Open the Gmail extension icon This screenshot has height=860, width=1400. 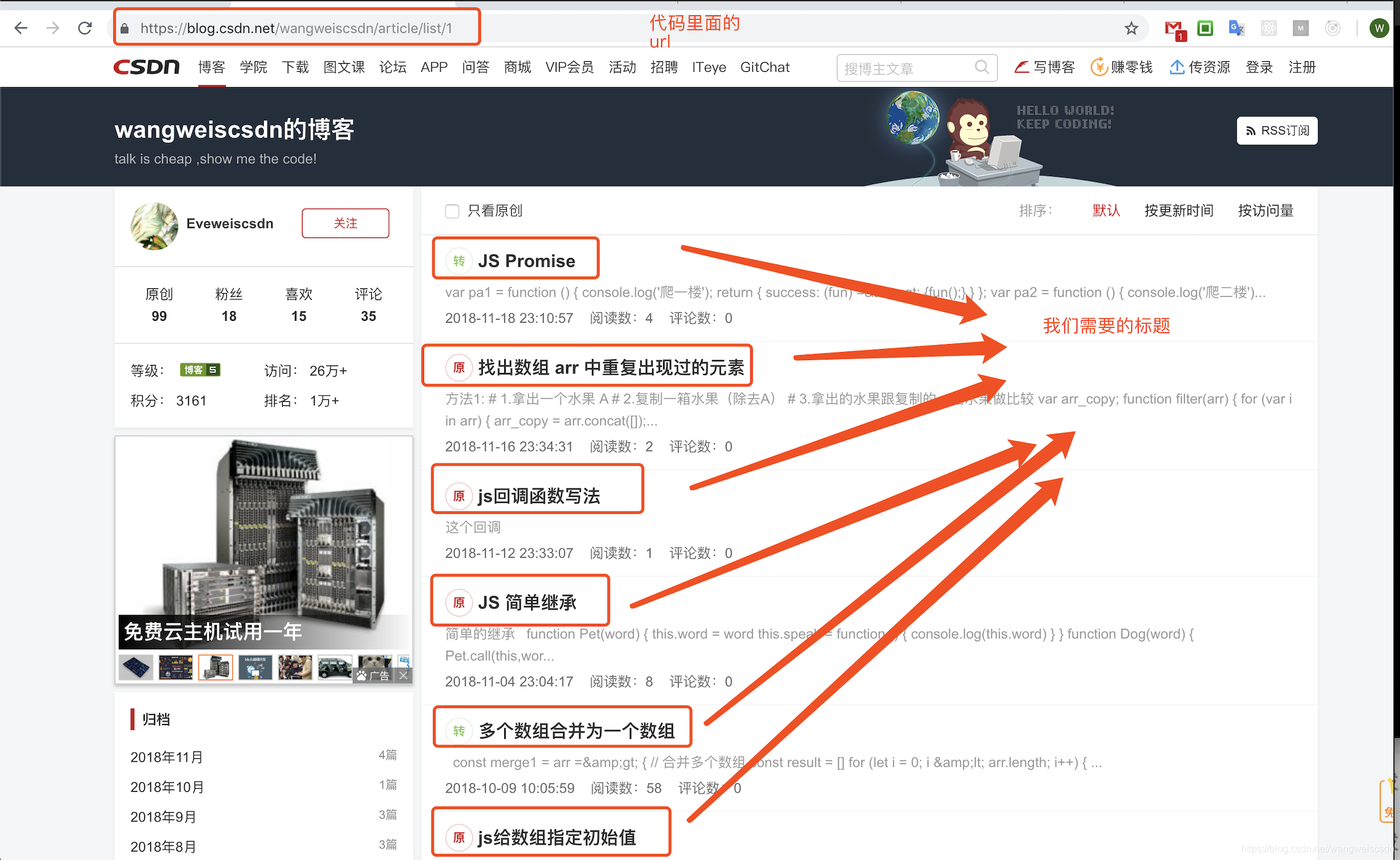coord(1174,29)
